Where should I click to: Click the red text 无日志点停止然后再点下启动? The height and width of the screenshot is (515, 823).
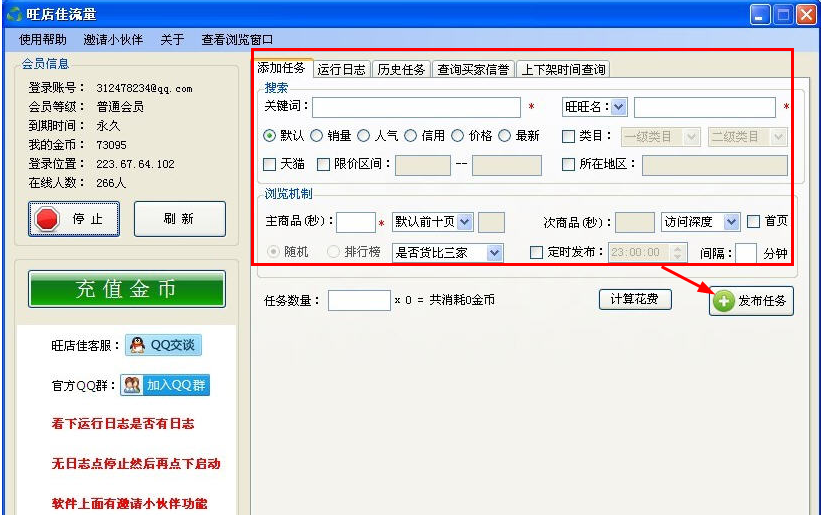(136, 464)
